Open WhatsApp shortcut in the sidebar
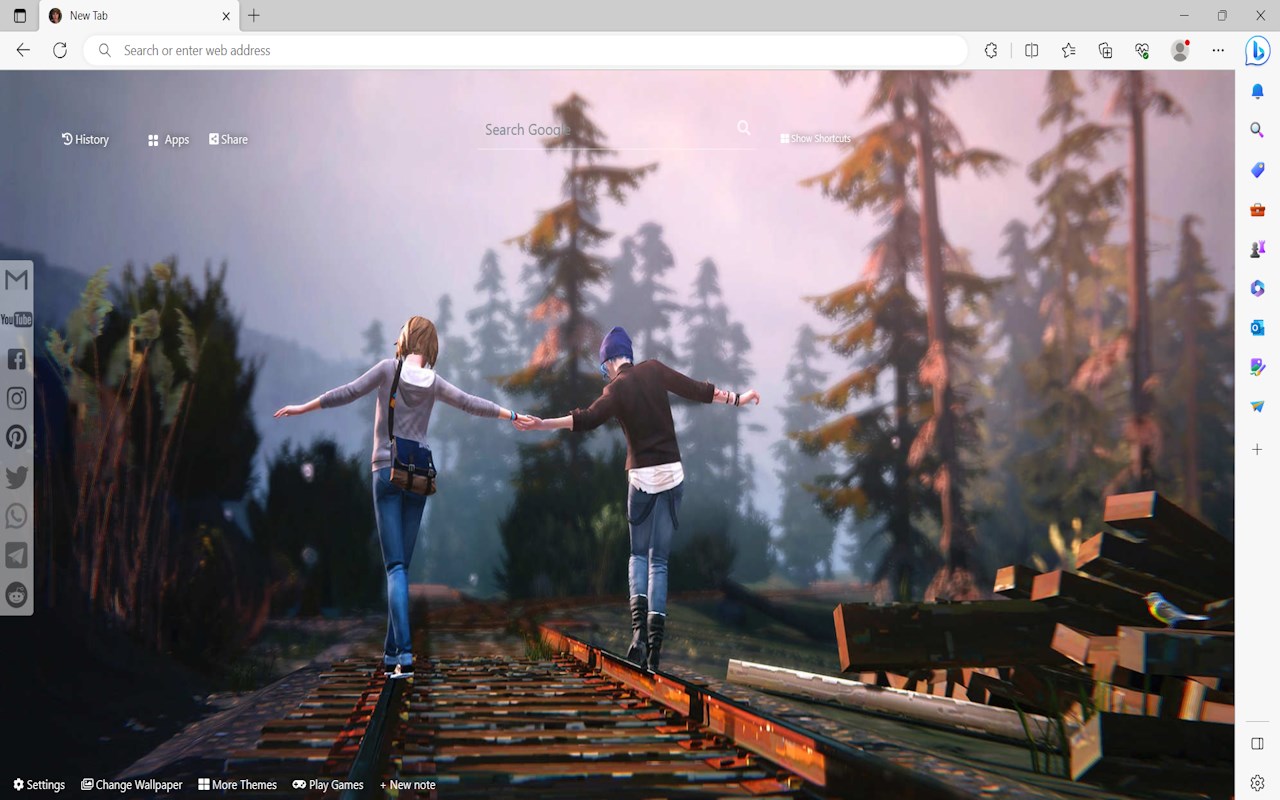 click(x=16, y=516)
